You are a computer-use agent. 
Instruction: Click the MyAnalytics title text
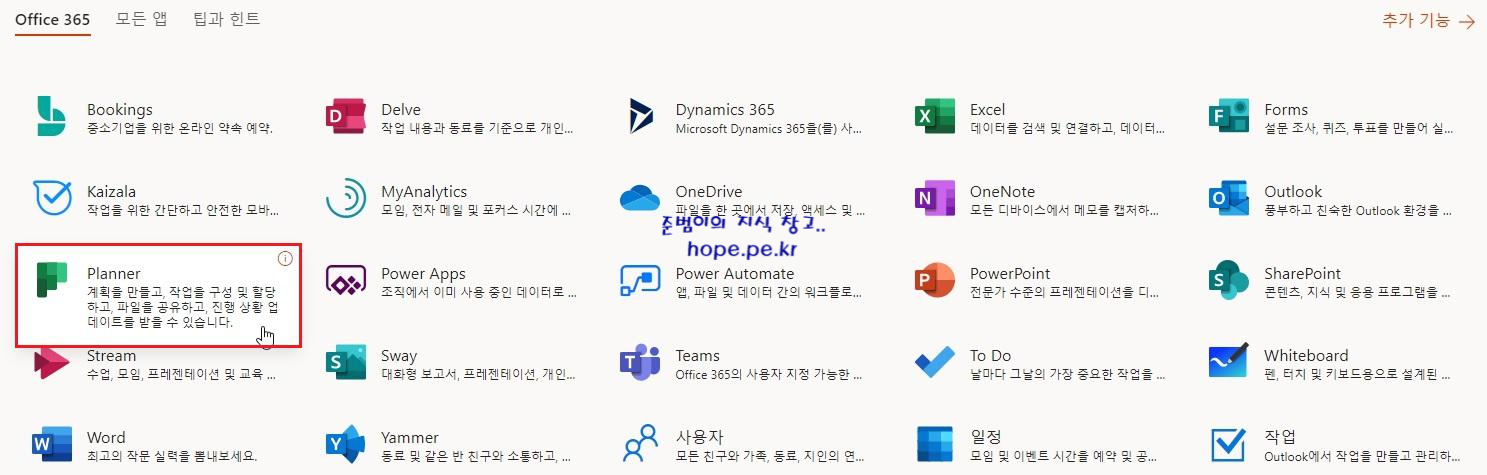click(424, 191)
